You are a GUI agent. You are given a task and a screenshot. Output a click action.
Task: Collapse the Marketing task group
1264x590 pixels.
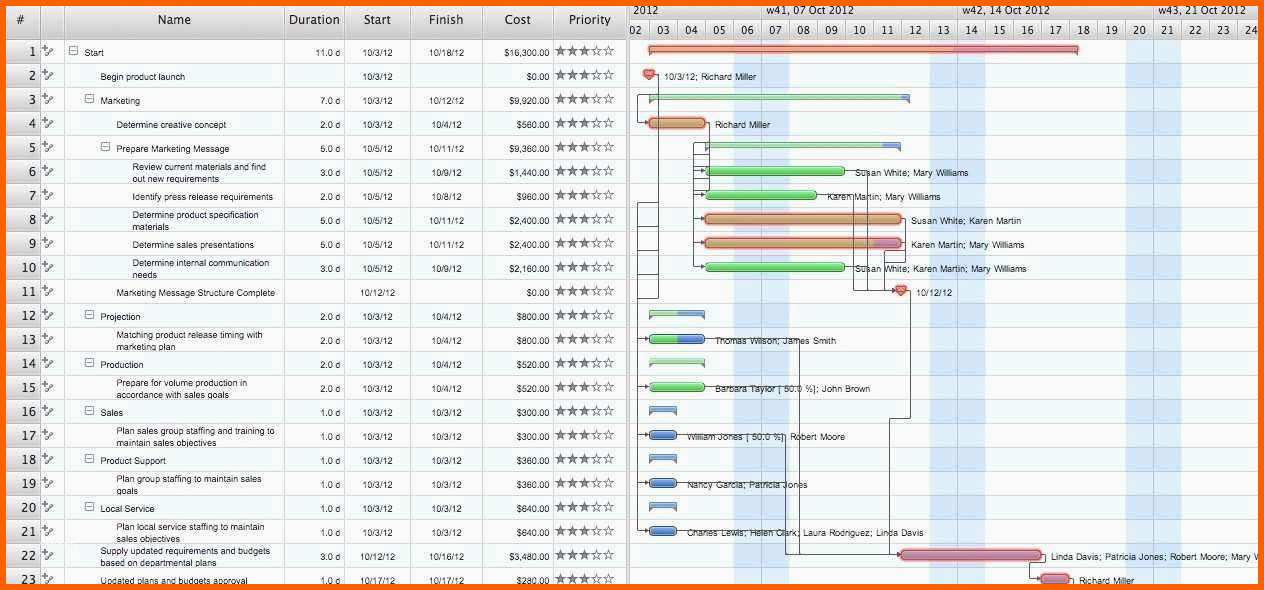(x=89, y=99)
